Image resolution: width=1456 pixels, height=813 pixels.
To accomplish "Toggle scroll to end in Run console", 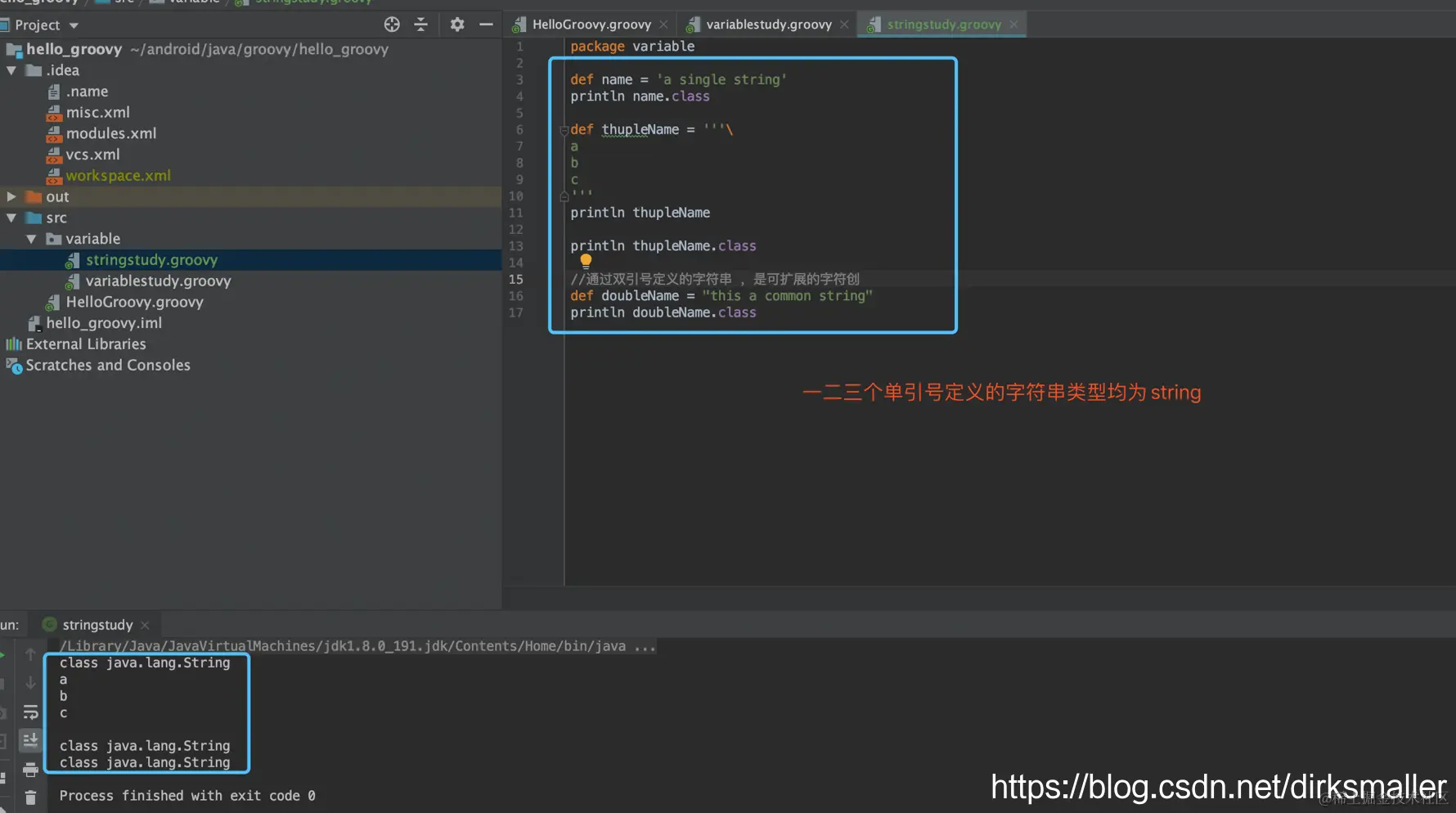I will [30, 740].
